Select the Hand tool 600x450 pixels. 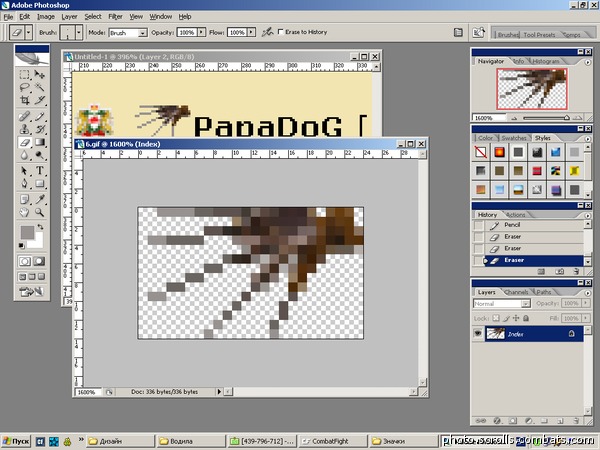click(25, 212)
